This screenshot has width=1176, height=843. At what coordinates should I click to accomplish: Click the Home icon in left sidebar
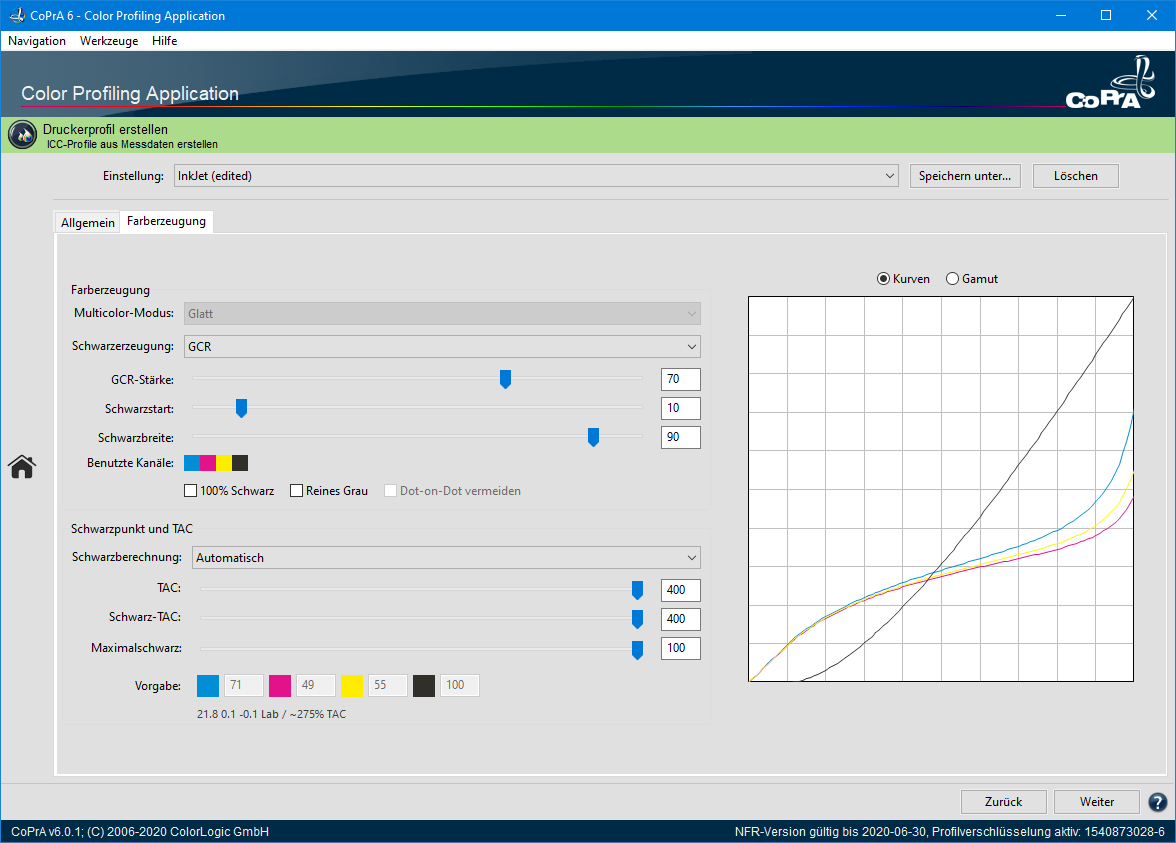click(x=22, y=466)
